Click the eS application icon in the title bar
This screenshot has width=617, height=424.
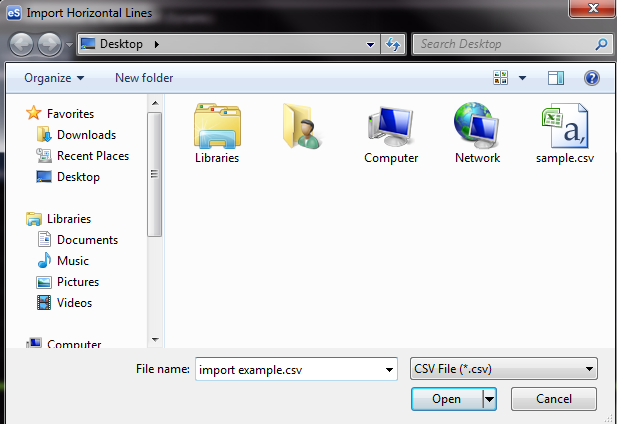[x=13, y=13]
